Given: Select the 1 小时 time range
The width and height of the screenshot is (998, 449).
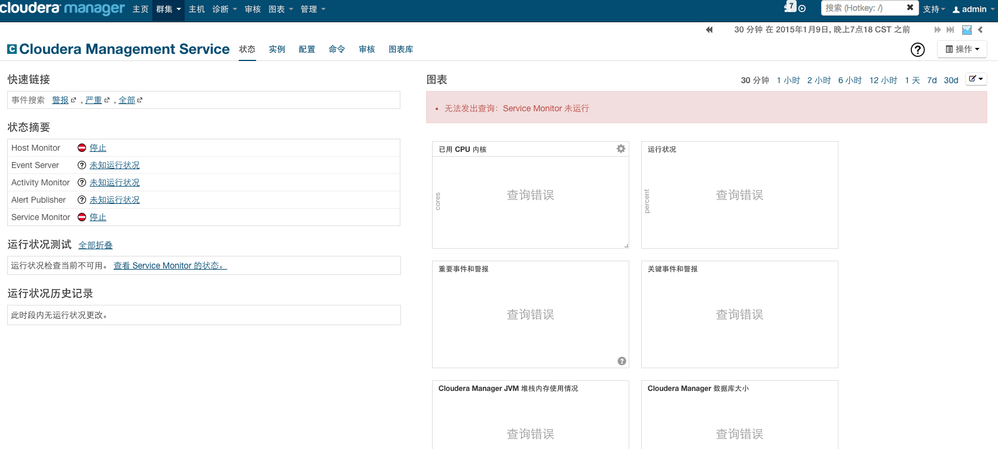Looking at the screenshot, I should [x=788, y=80].
